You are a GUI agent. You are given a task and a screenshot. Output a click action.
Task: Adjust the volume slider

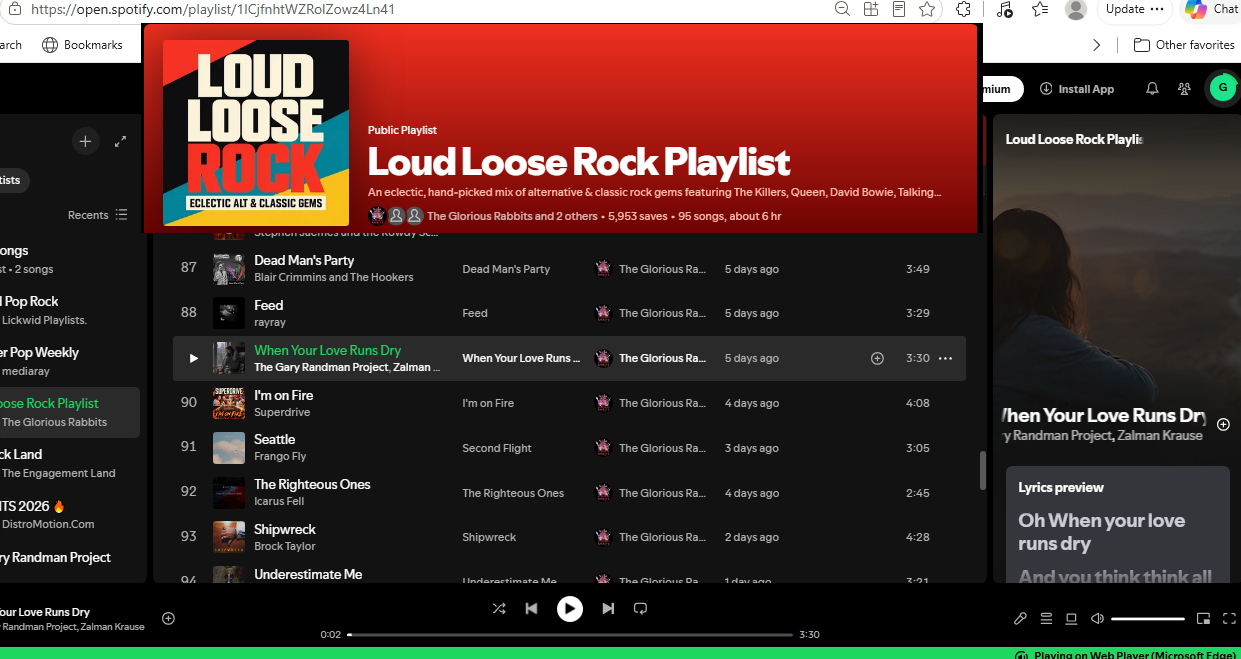pyautogui.click(x=1147, y=619)
